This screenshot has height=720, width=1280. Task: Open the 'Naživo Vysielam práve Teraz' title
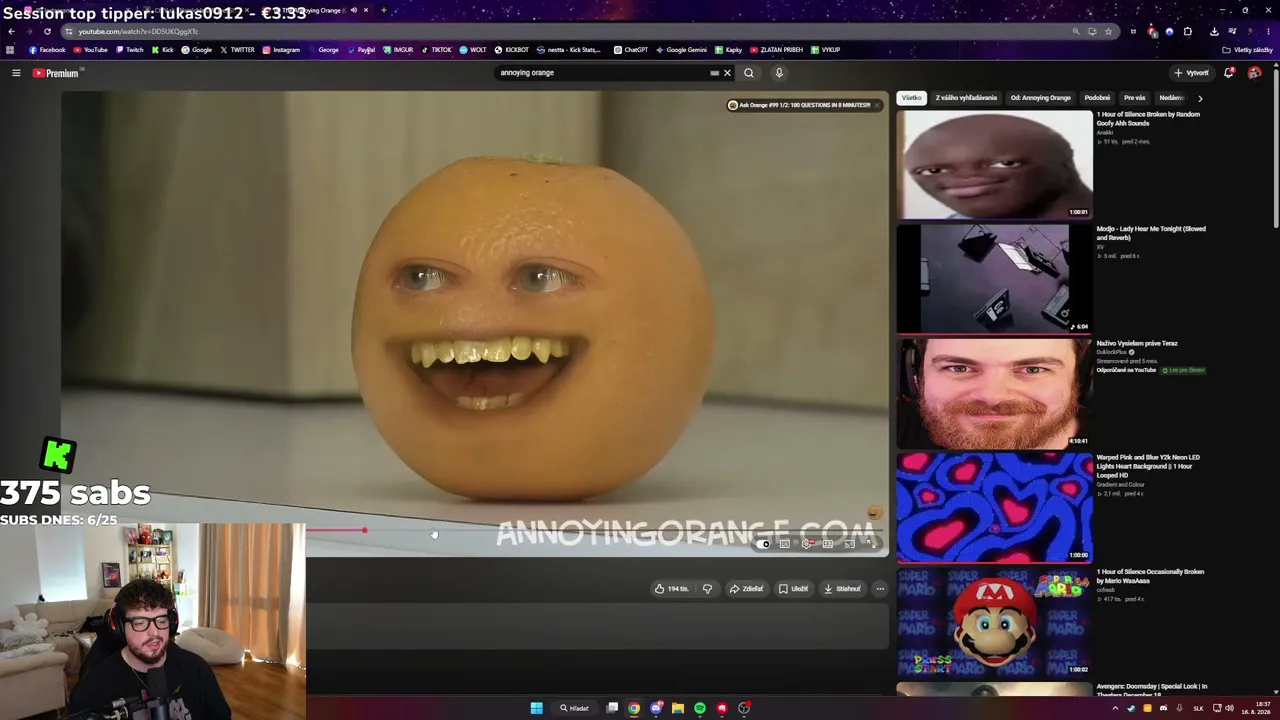coord(1137,343)
